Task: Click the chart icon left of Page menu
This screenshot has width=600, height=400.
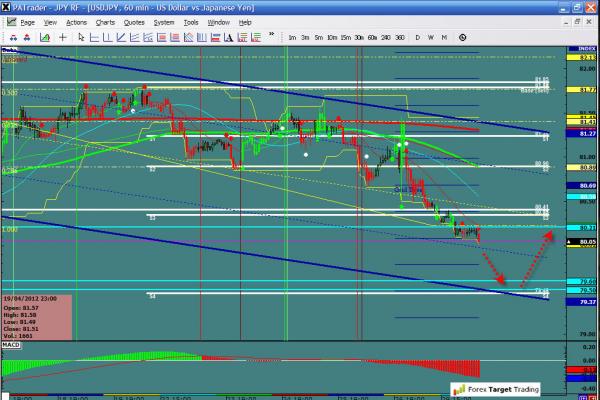Action: pos(8,21)
